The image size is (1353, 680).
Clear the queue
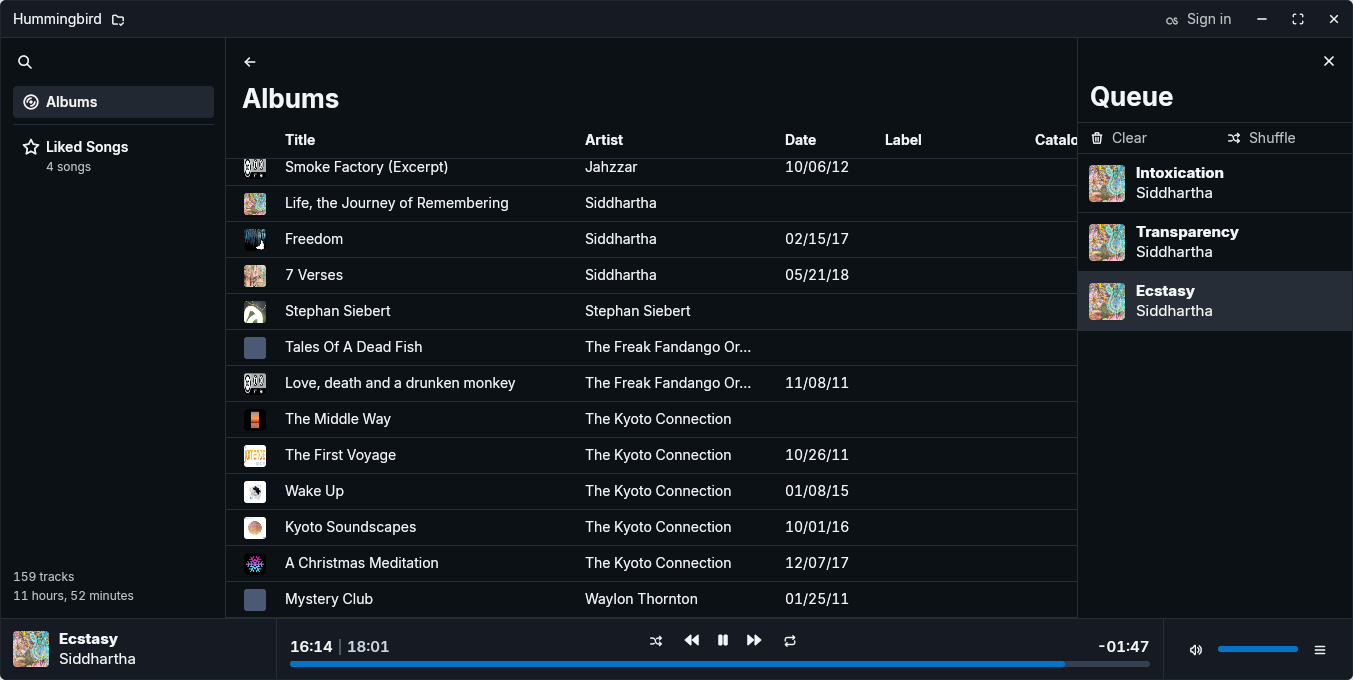coord(1119,138)
